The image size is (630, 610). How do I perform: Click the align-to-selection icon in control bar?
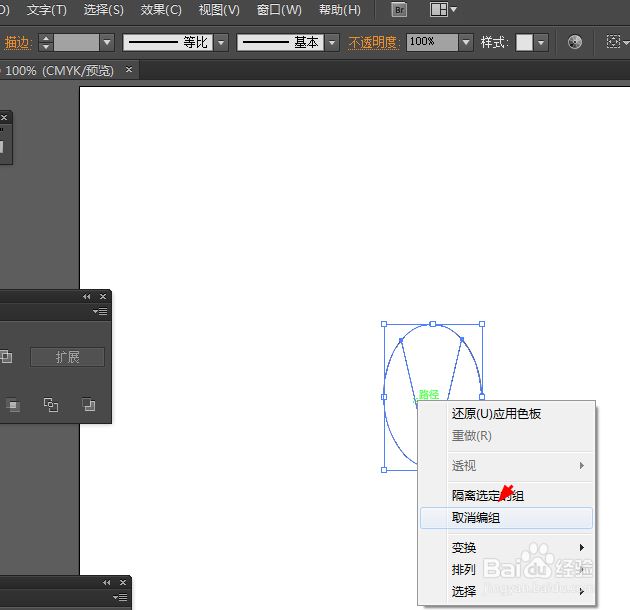pos(613,42)
